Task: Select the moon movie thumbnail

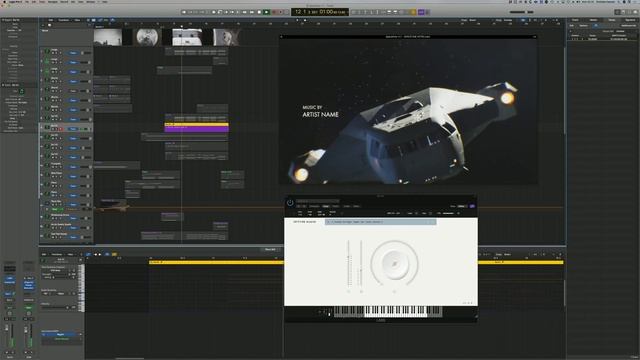Action: [147, 37]
